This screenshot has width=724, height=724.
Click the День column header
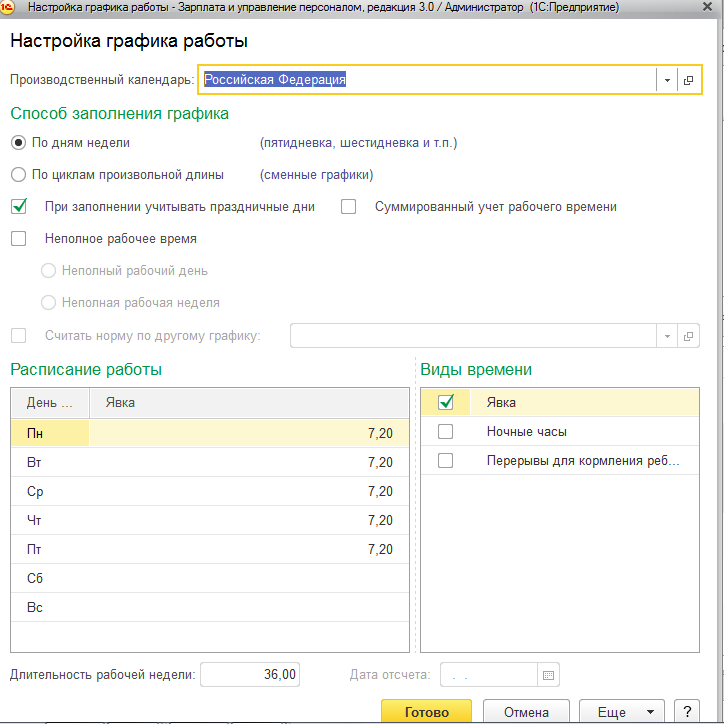click(50, 403)
